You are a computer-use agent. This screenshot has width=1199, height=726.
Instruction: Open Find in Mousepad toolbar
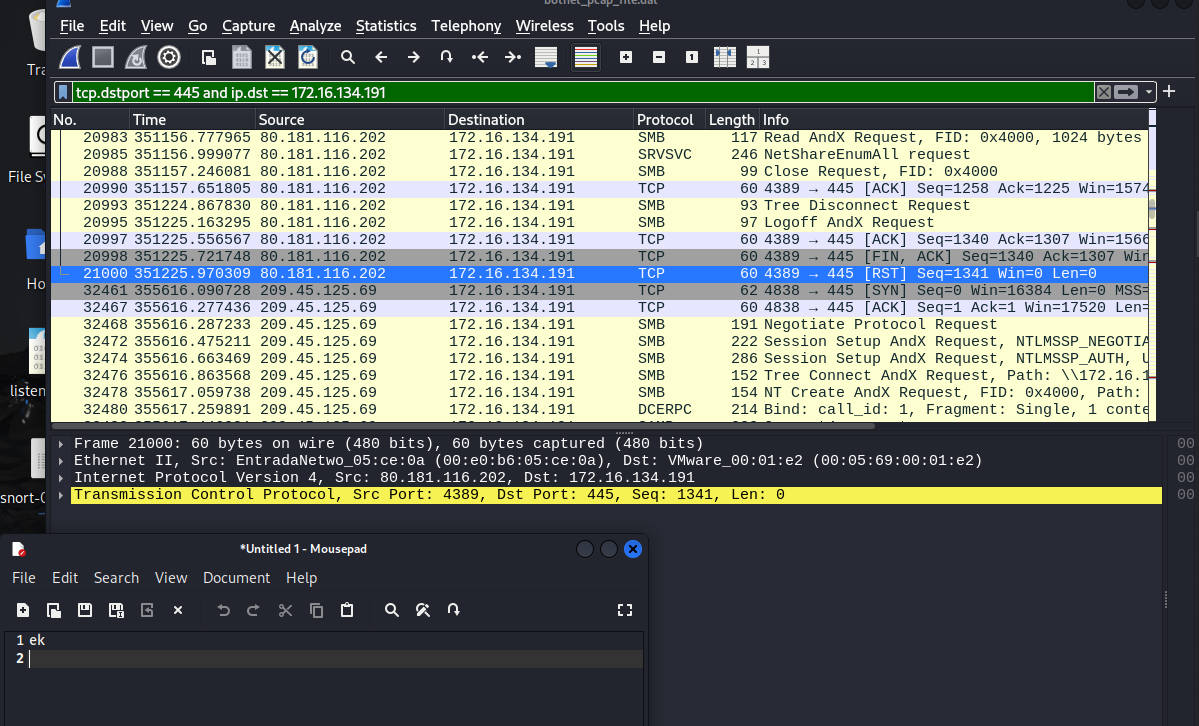point(392,610)
